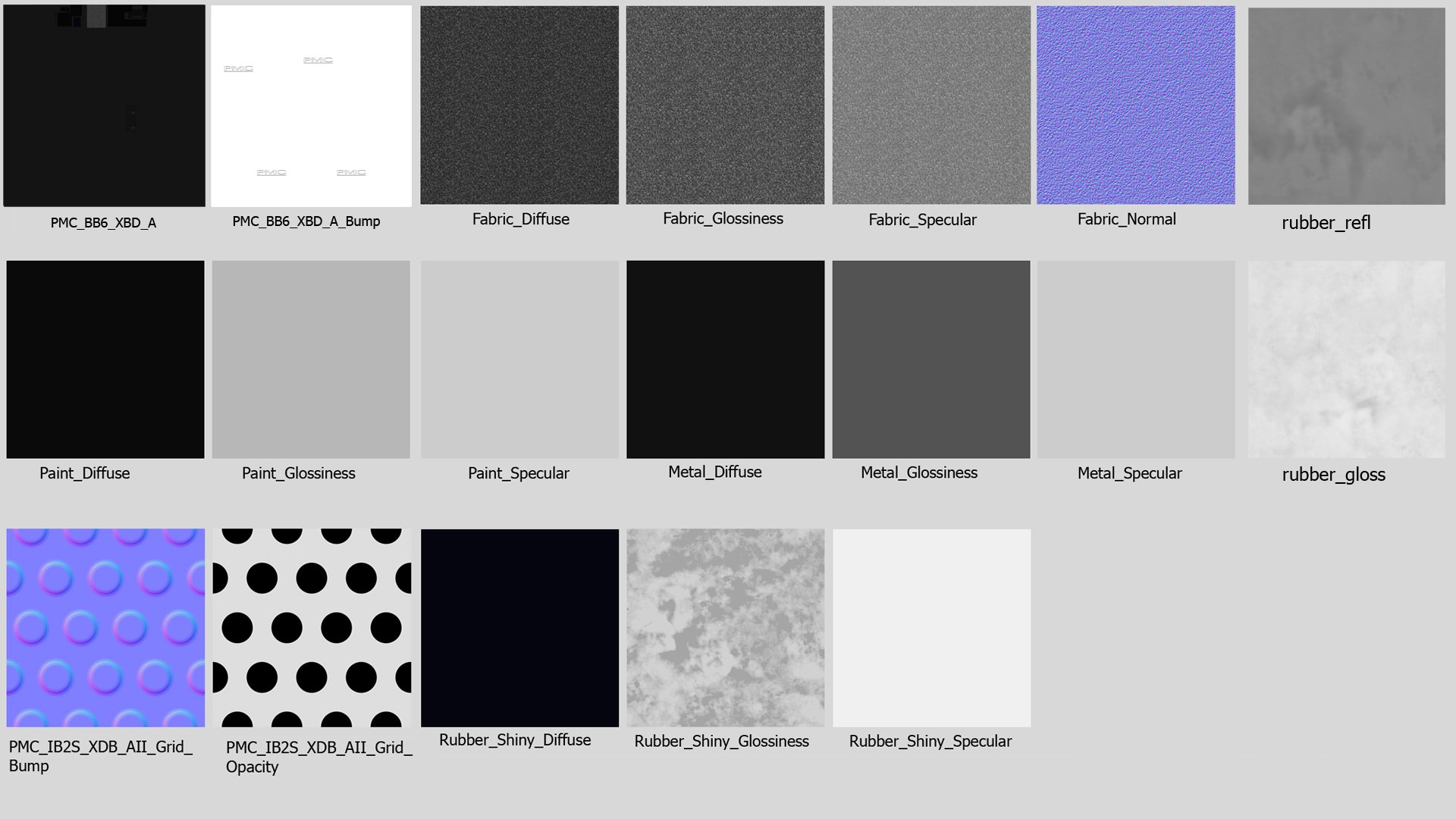Open the Rubber_Shiny_Glossiness cloudy texture

click(725, 627)
